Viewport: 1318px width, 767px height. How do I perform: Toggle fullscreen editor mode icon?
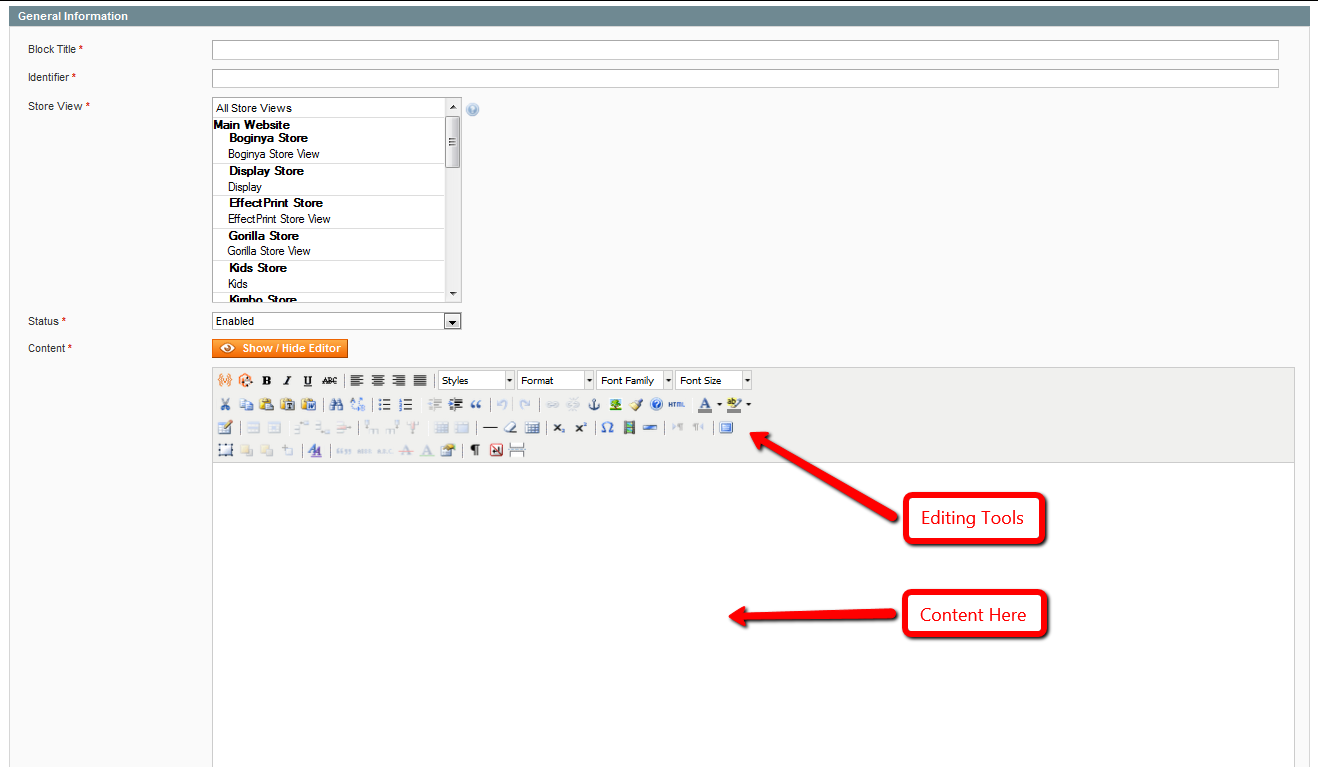[727, 427]
